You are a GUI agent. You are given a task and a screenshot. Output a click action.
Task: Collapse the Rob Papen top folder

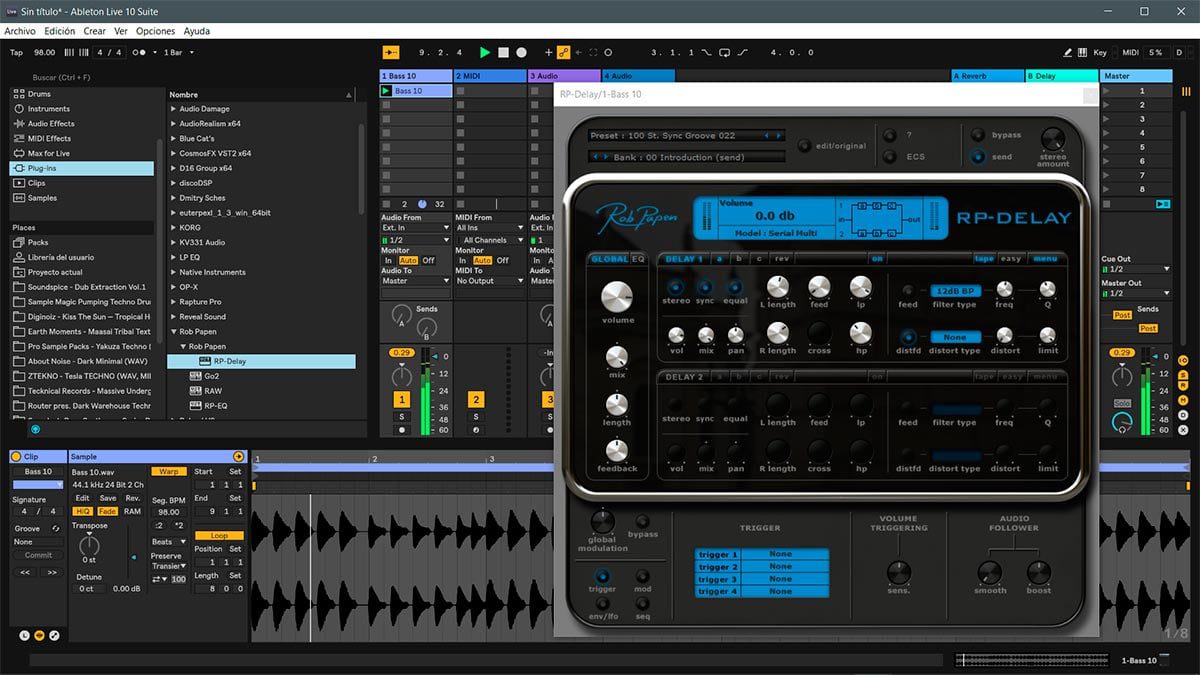(x=173, y=331)
